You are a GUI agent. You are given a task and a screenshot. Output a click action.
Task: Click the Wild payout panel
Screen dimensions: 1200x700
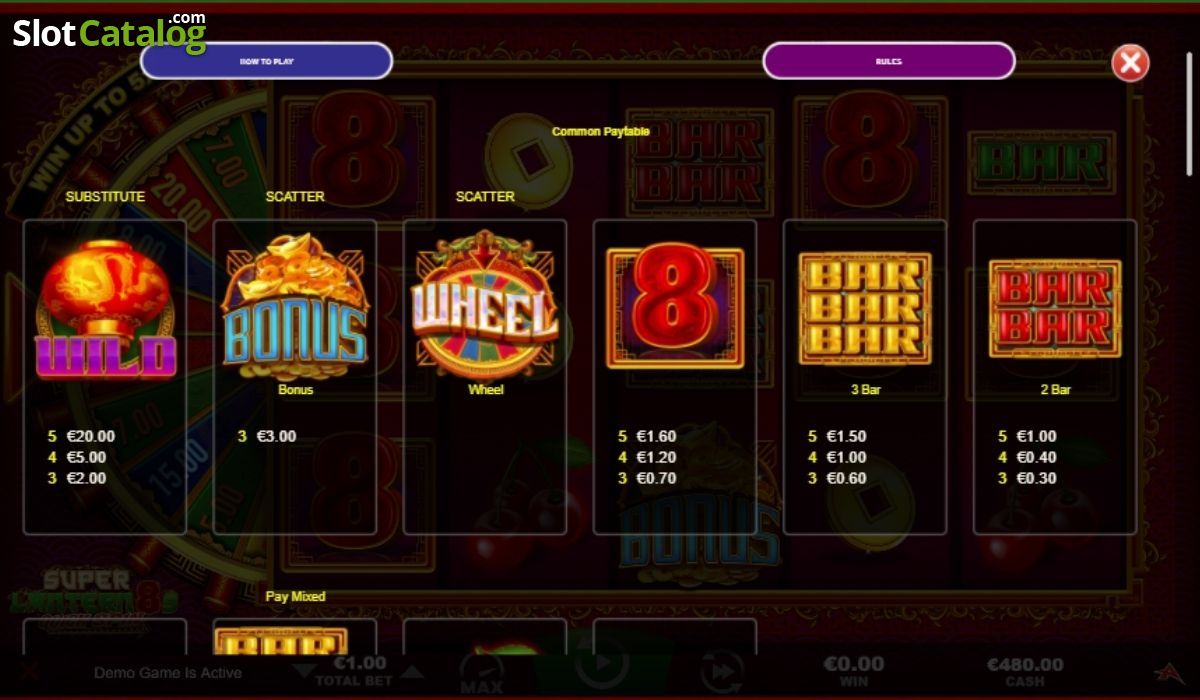click(x=105, y=377)
